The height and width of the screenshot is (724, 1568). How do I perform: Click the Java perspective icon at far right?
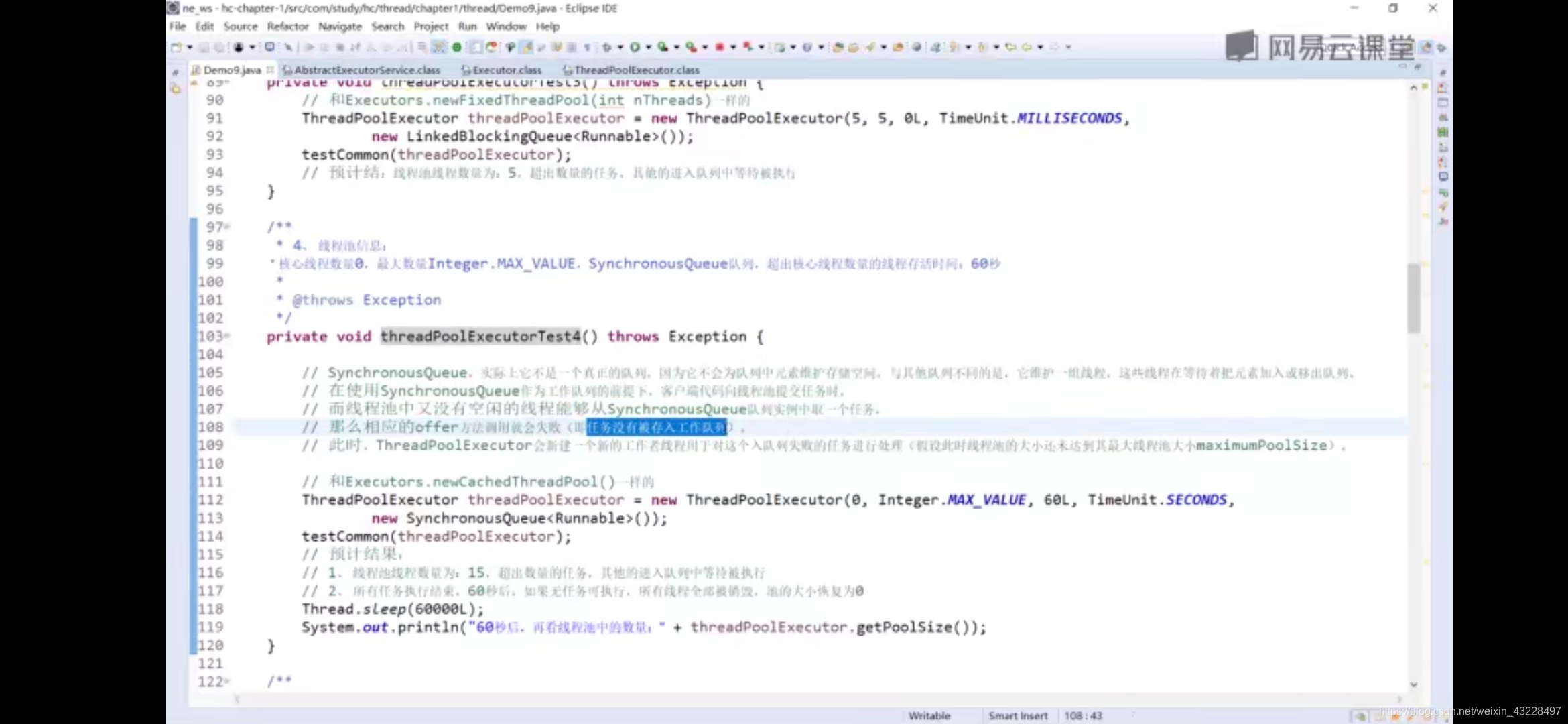click(1441, 47)
